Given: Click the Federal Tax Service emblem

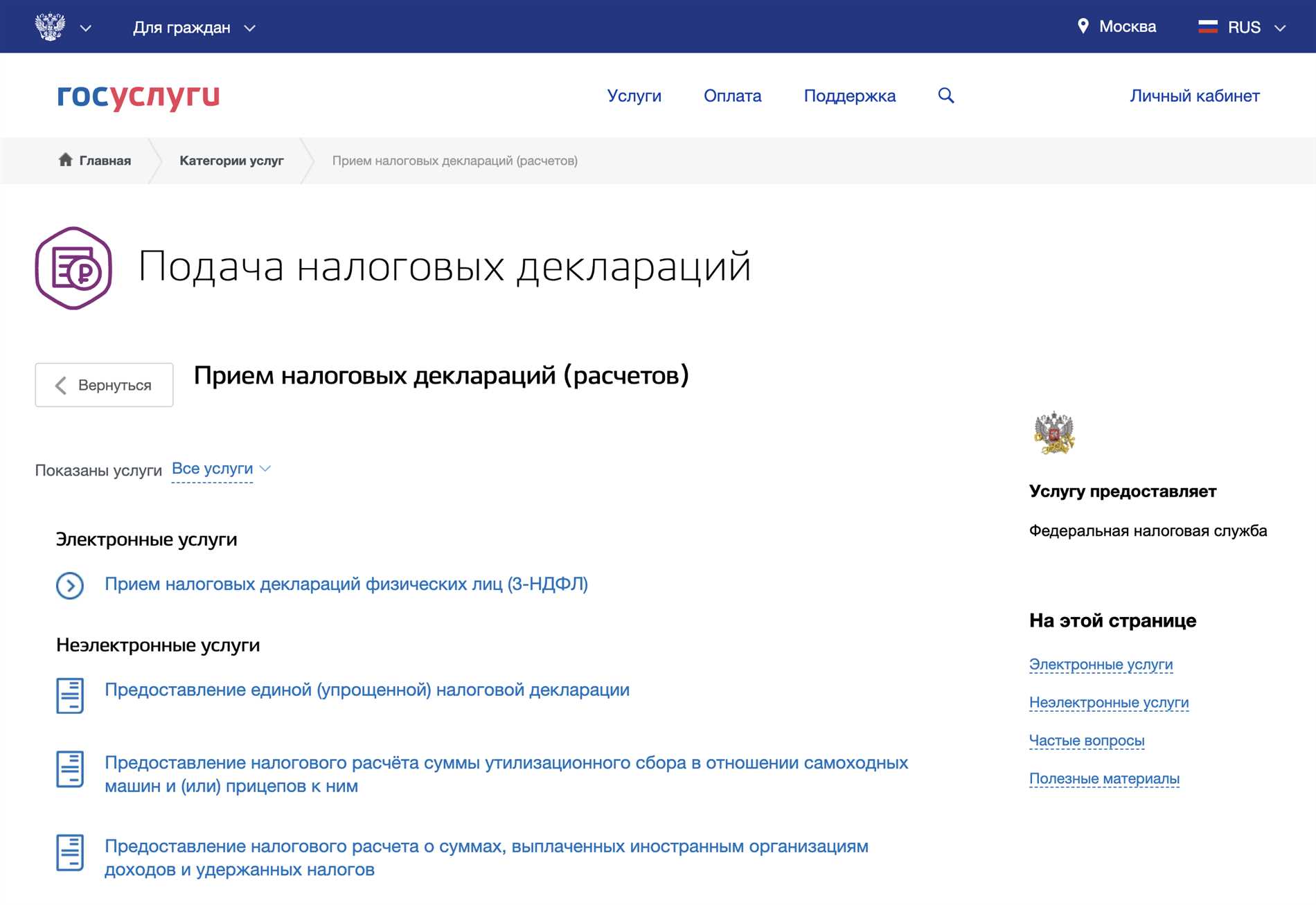Looking at the screenshot, I should coord(1053,432).
